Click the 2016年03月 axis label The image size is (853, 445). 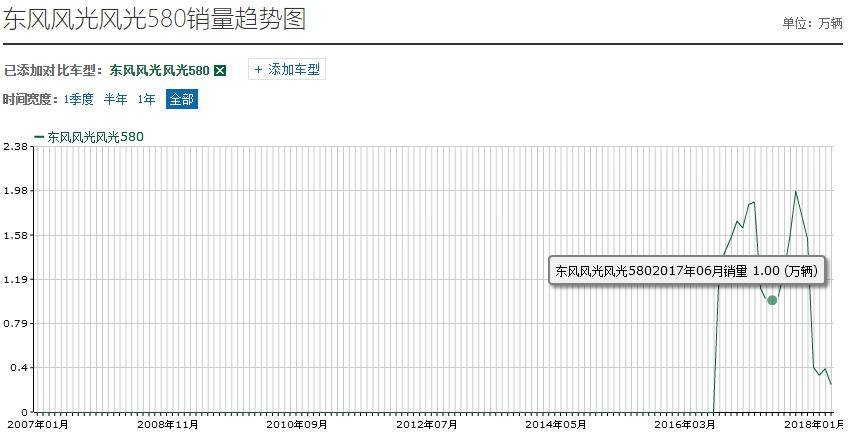pos(685,425)
